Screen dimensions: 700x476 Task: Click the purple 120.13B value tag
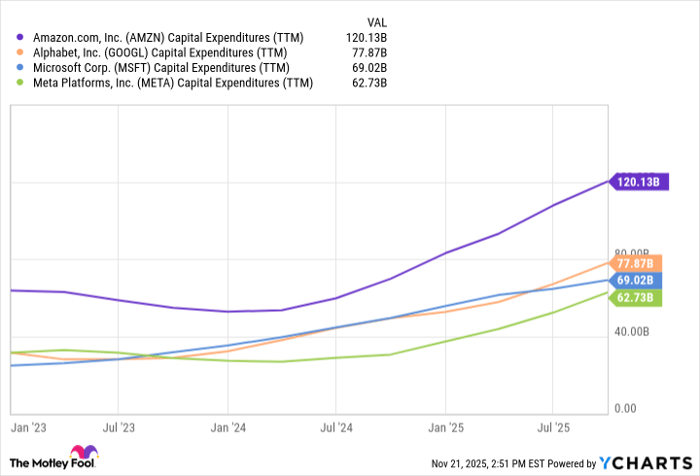point(634,182)
